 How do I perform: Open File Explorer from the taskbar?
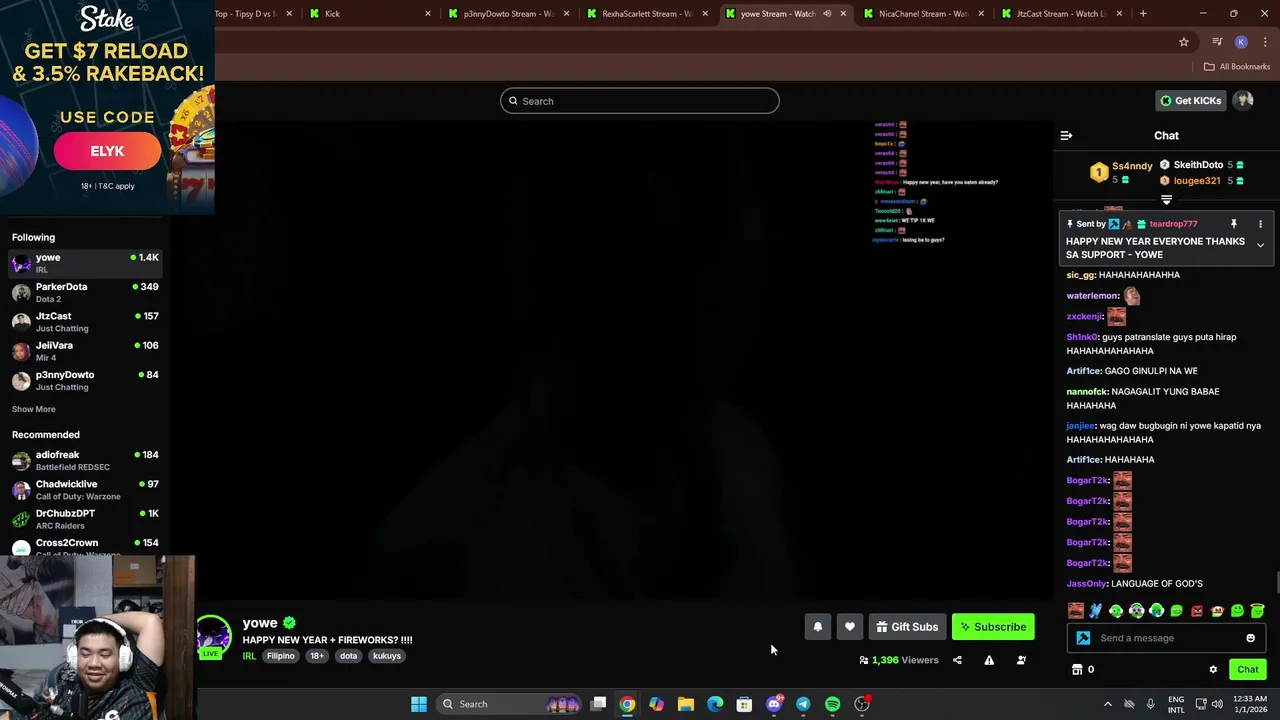coord(686,704)
